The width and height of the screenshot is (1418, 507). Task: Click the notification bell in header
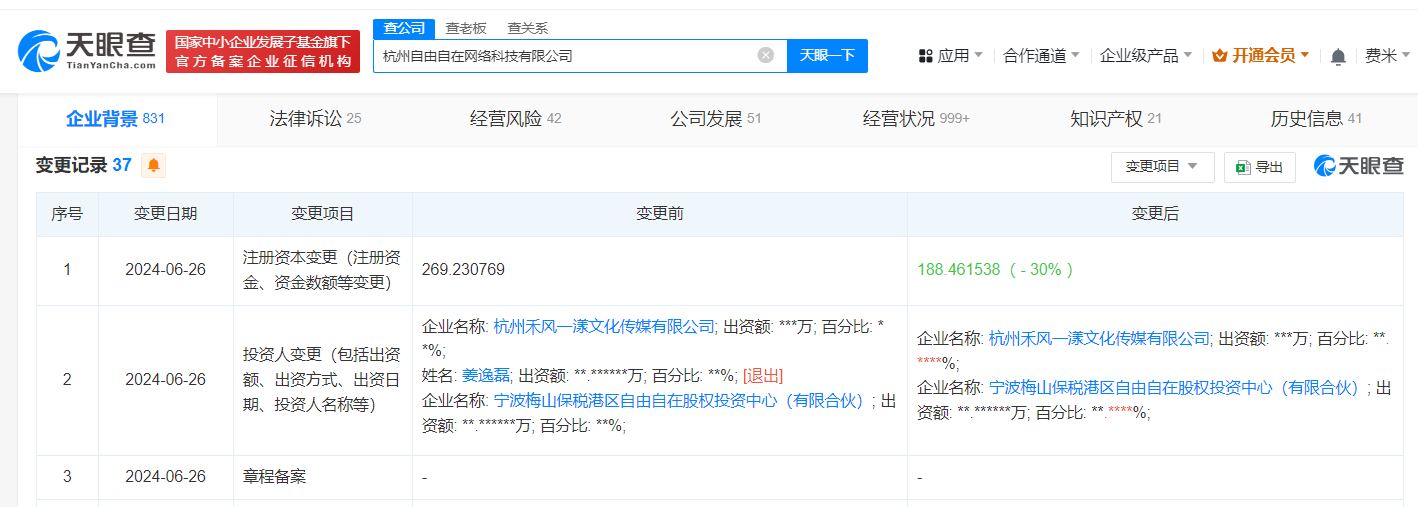click(x=1338, y=57)
